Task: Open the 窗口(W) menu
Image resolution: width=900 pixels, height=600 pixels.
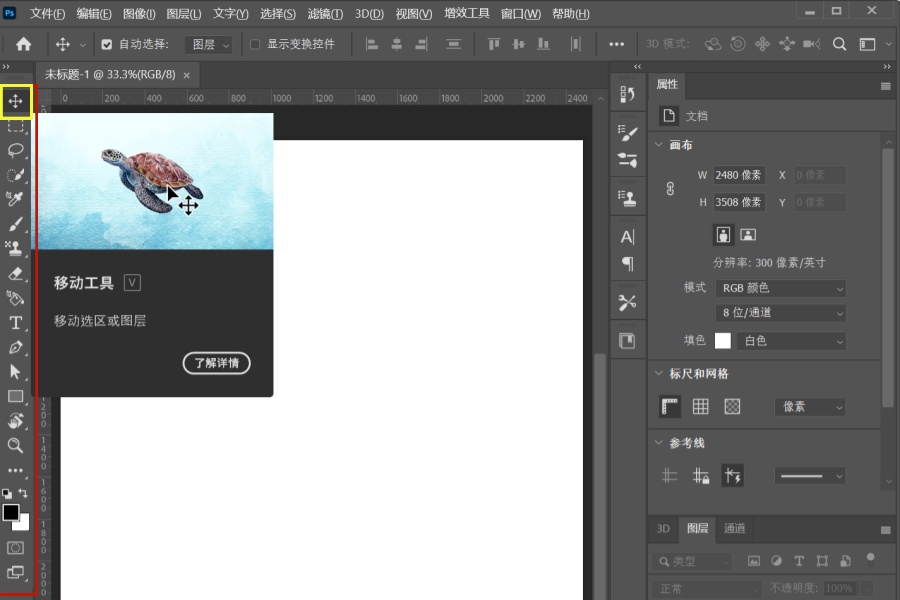Action: pyautogui.click(x=521, y=13)
